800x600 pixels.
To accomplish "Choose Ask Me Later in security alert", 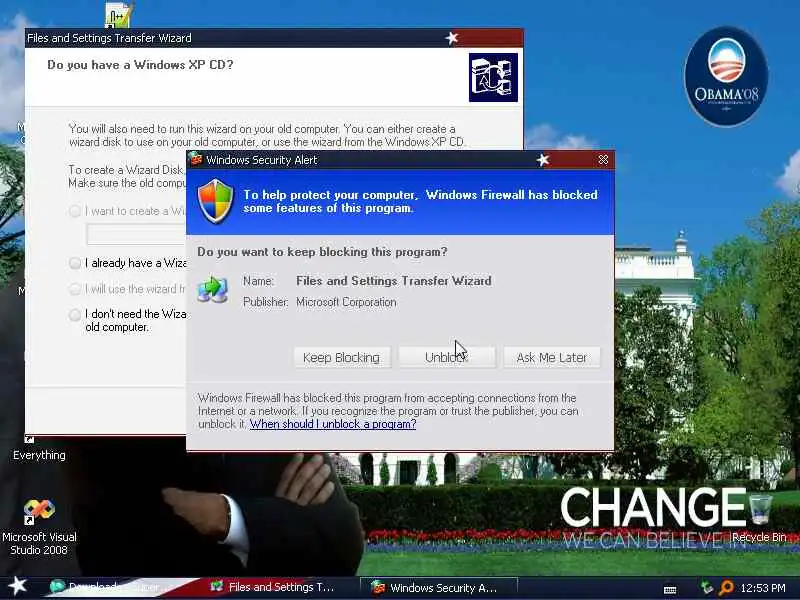I will coord(552,357).
